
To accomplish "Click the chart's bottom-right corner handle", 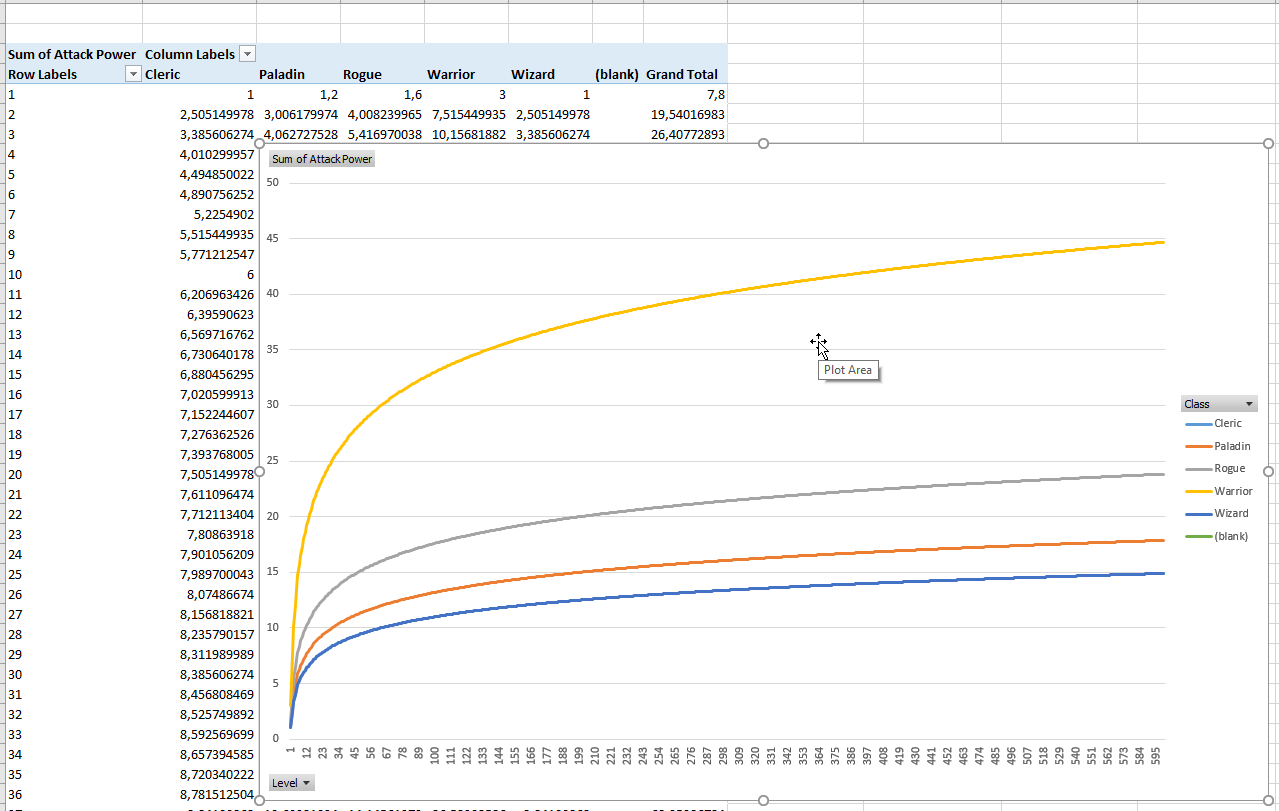I will [x=1269, y=800].
